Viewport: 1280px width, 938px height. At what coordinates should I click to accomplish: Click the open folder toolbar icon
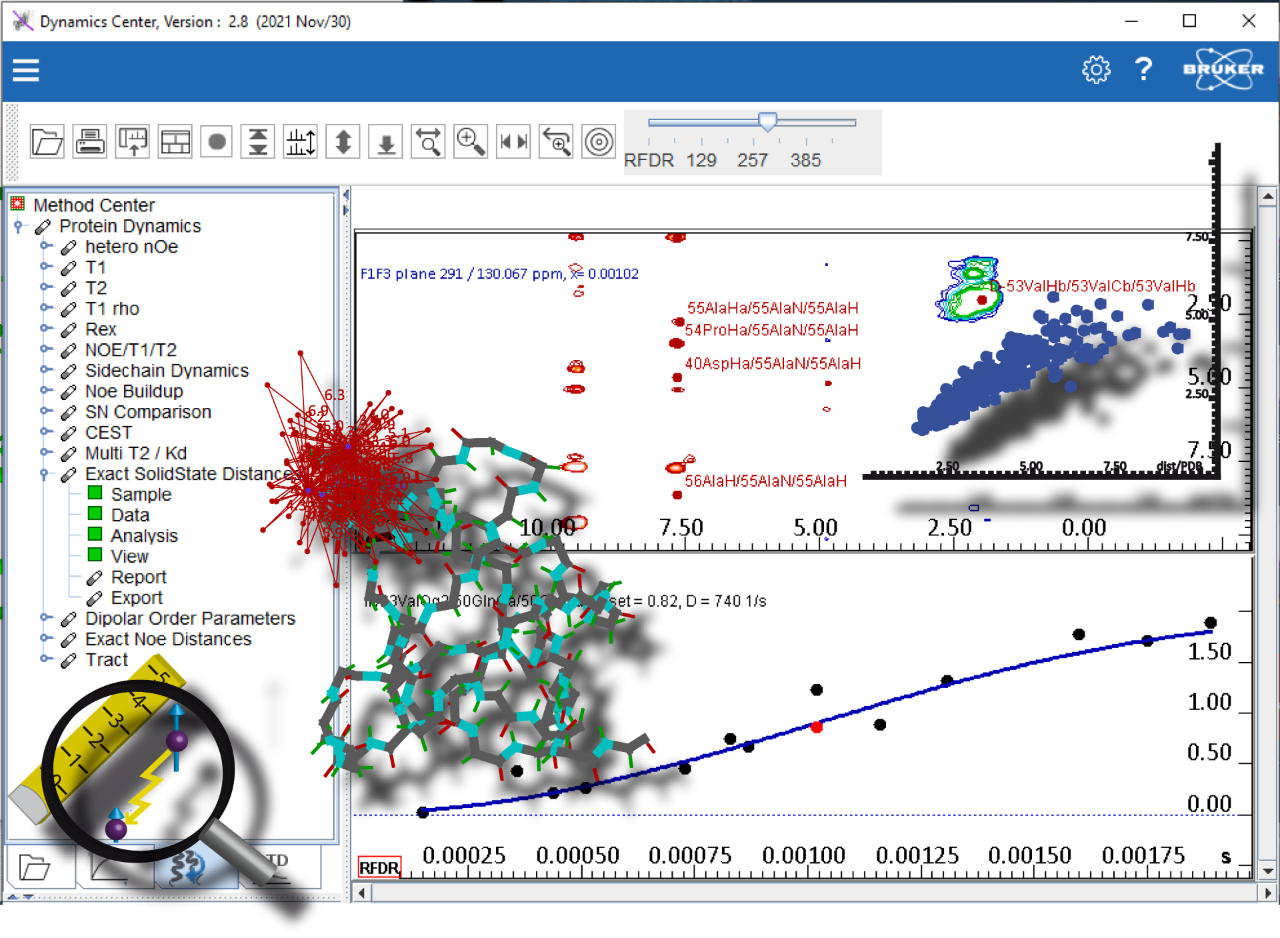[x=47, y=142]
